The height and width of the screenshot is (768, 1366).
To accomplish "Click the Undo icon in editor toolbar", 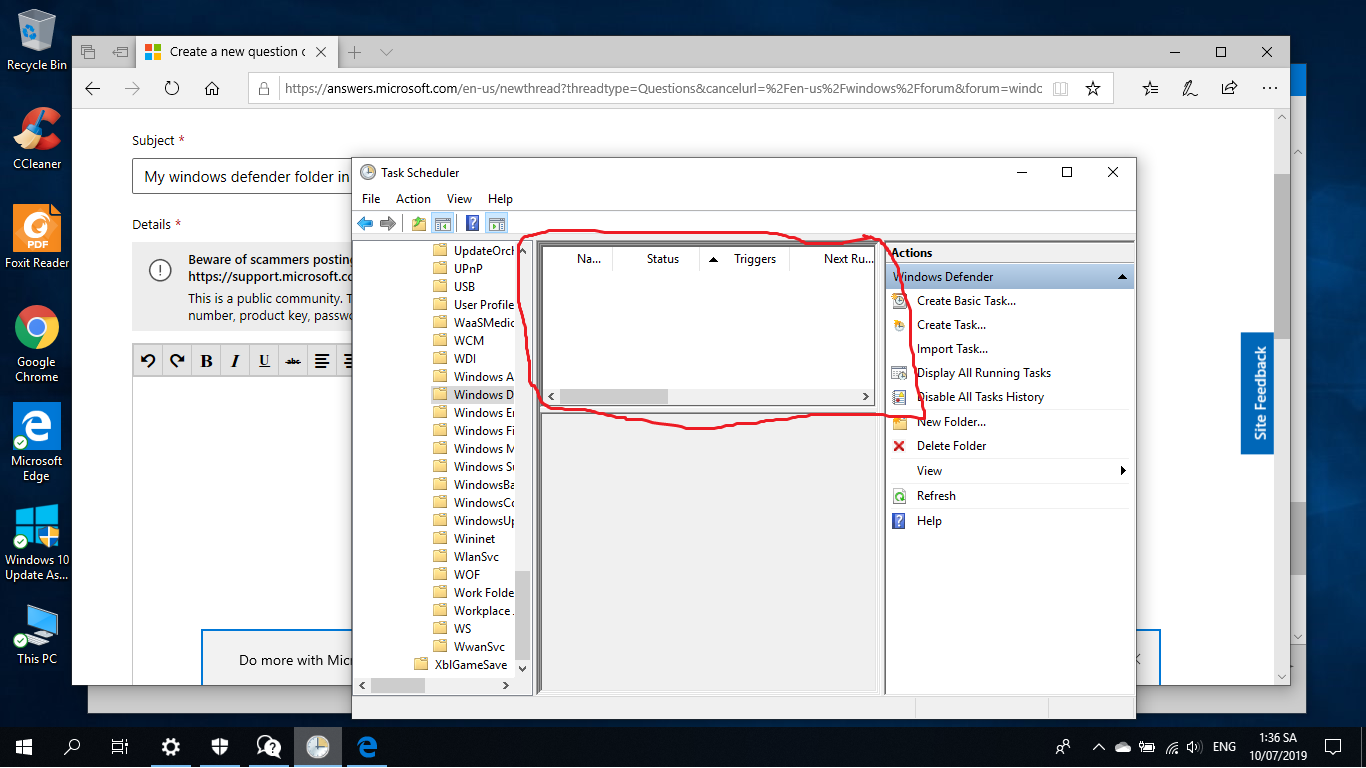I will coord(149,361).
